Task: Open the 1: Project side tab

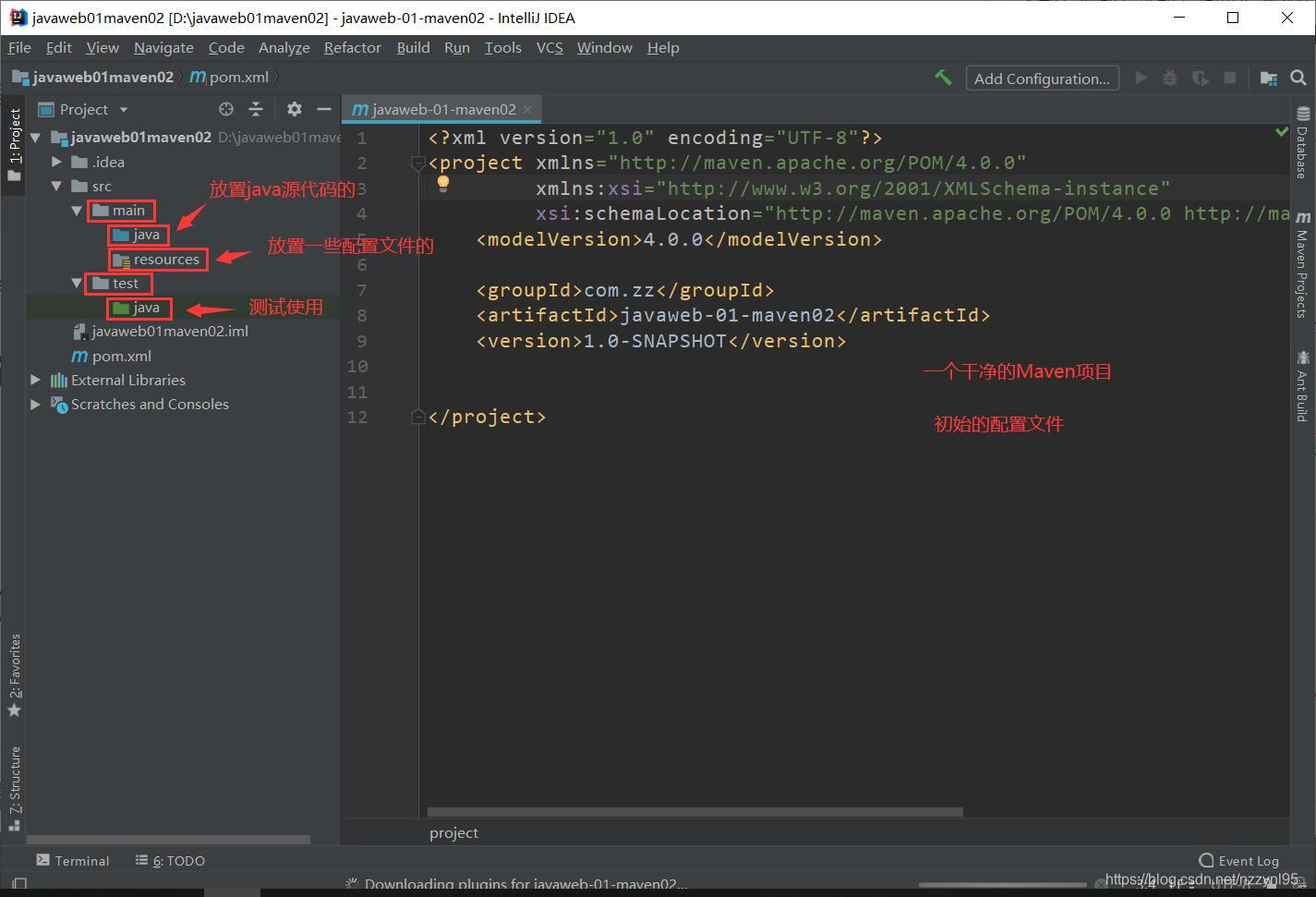Action: (x=14, y=143)
